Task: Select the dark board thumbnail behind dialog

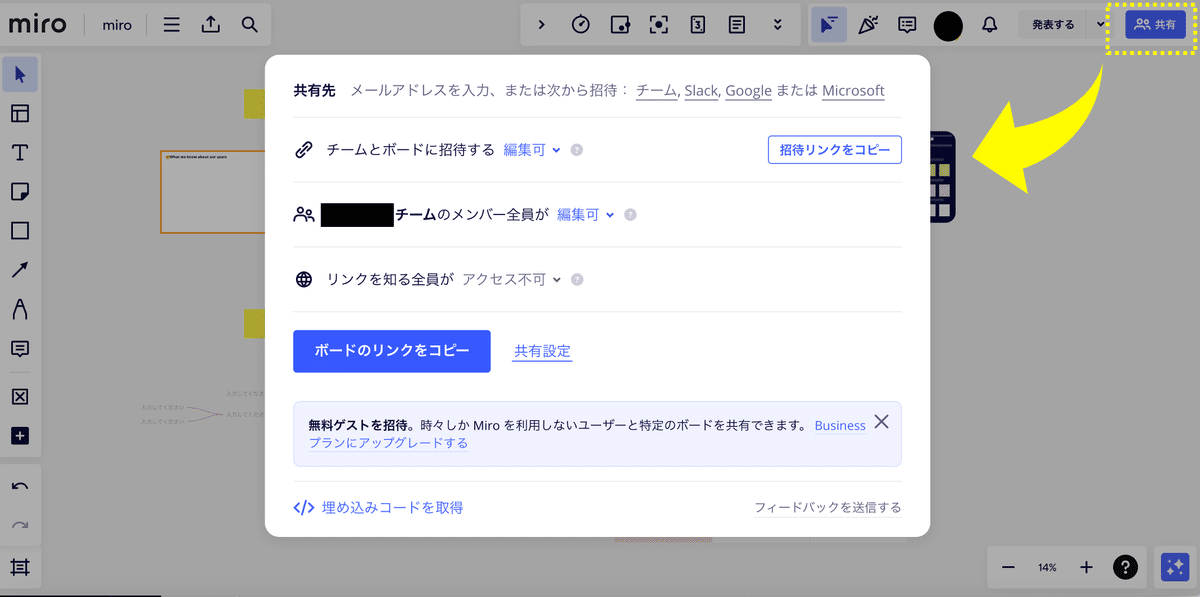Action: 942,176
